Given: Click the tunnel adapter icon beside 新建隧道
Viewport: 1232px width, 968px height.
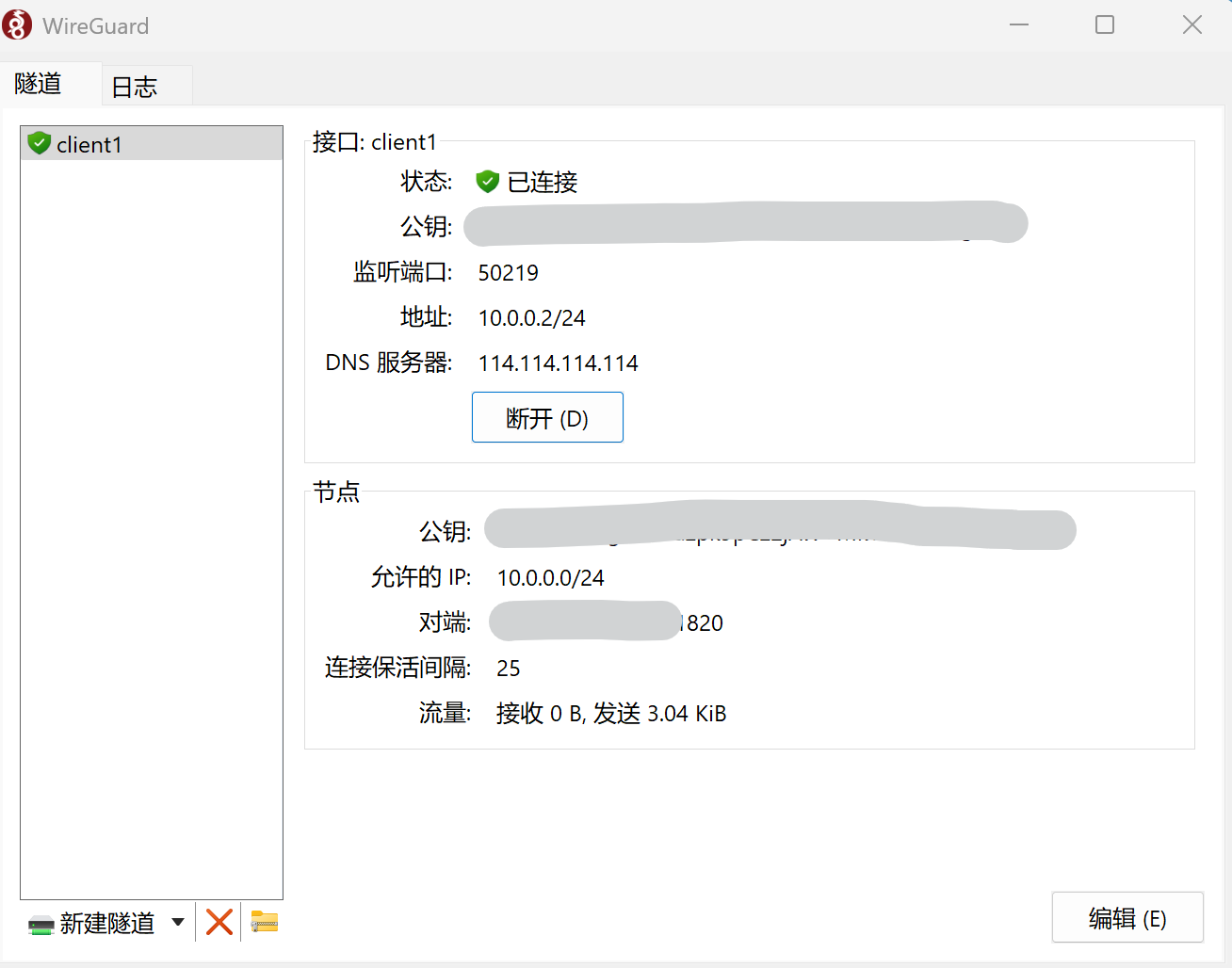Looking at the screenshot, I should 41,925.
